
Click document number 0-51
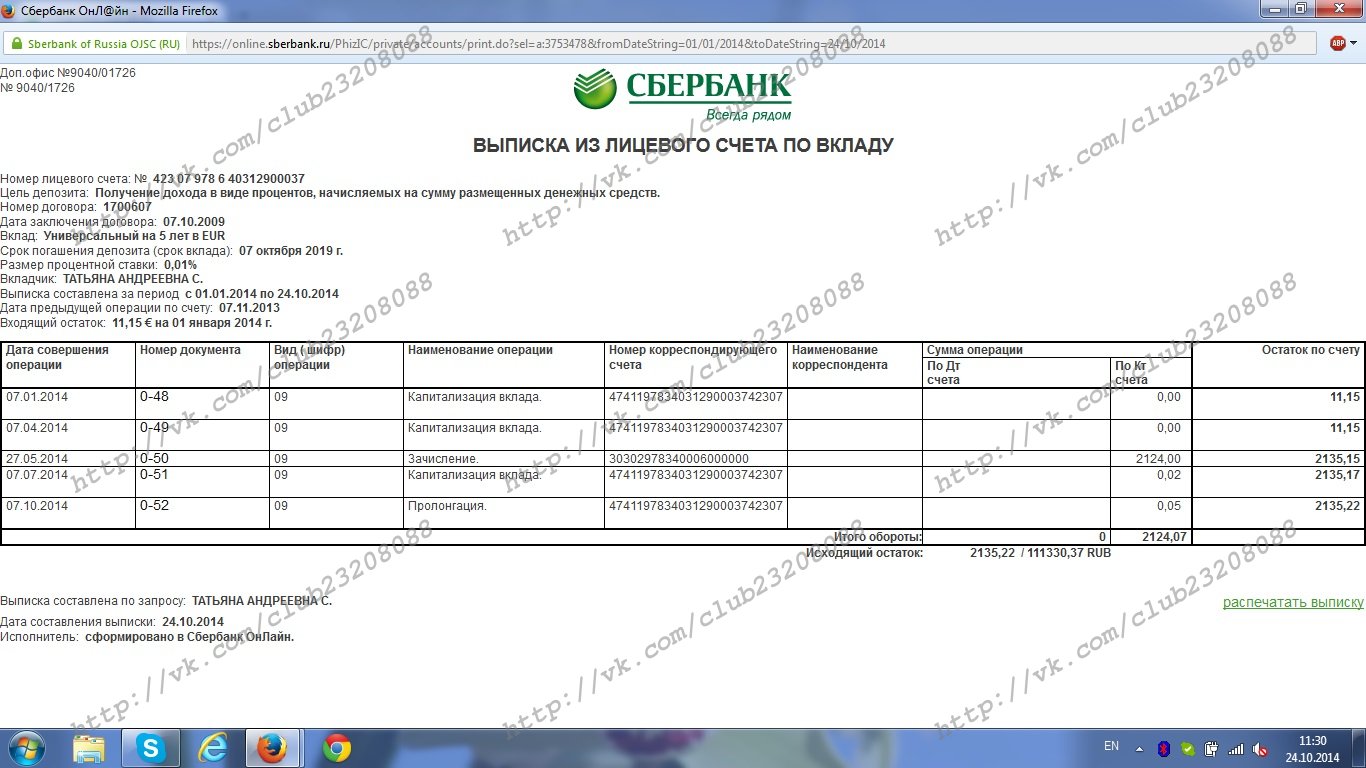154,474
